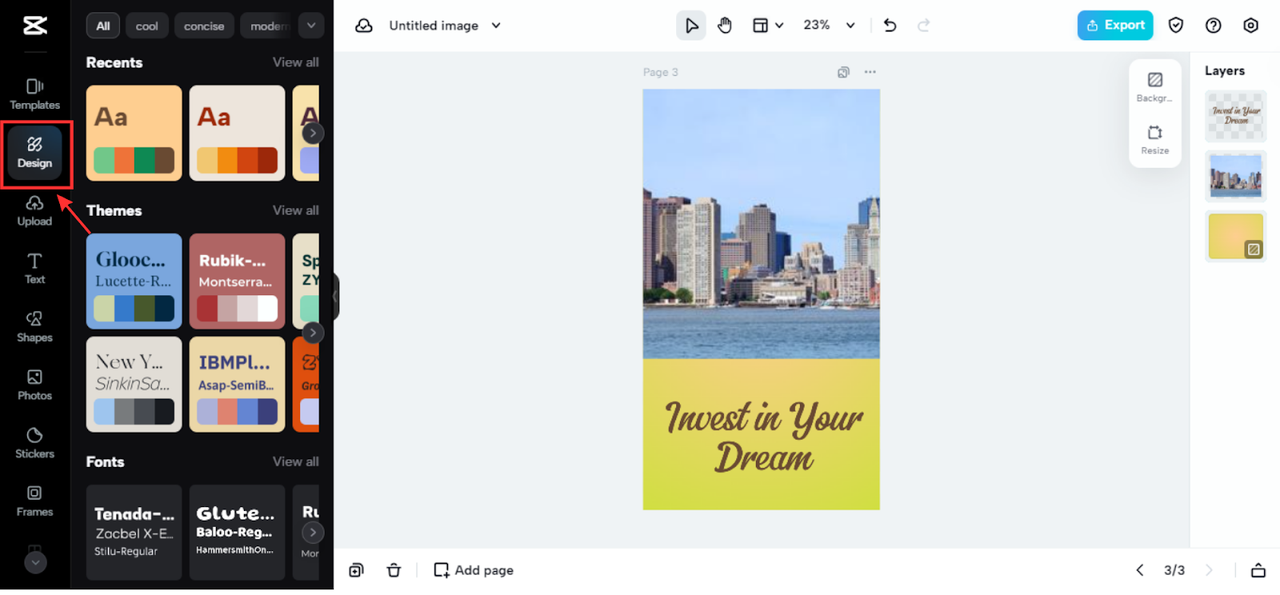Expand more sidebar tools with down arrow
This screenshot has width=1280, height=595.
pyautogui.click(x=35, y=562)
